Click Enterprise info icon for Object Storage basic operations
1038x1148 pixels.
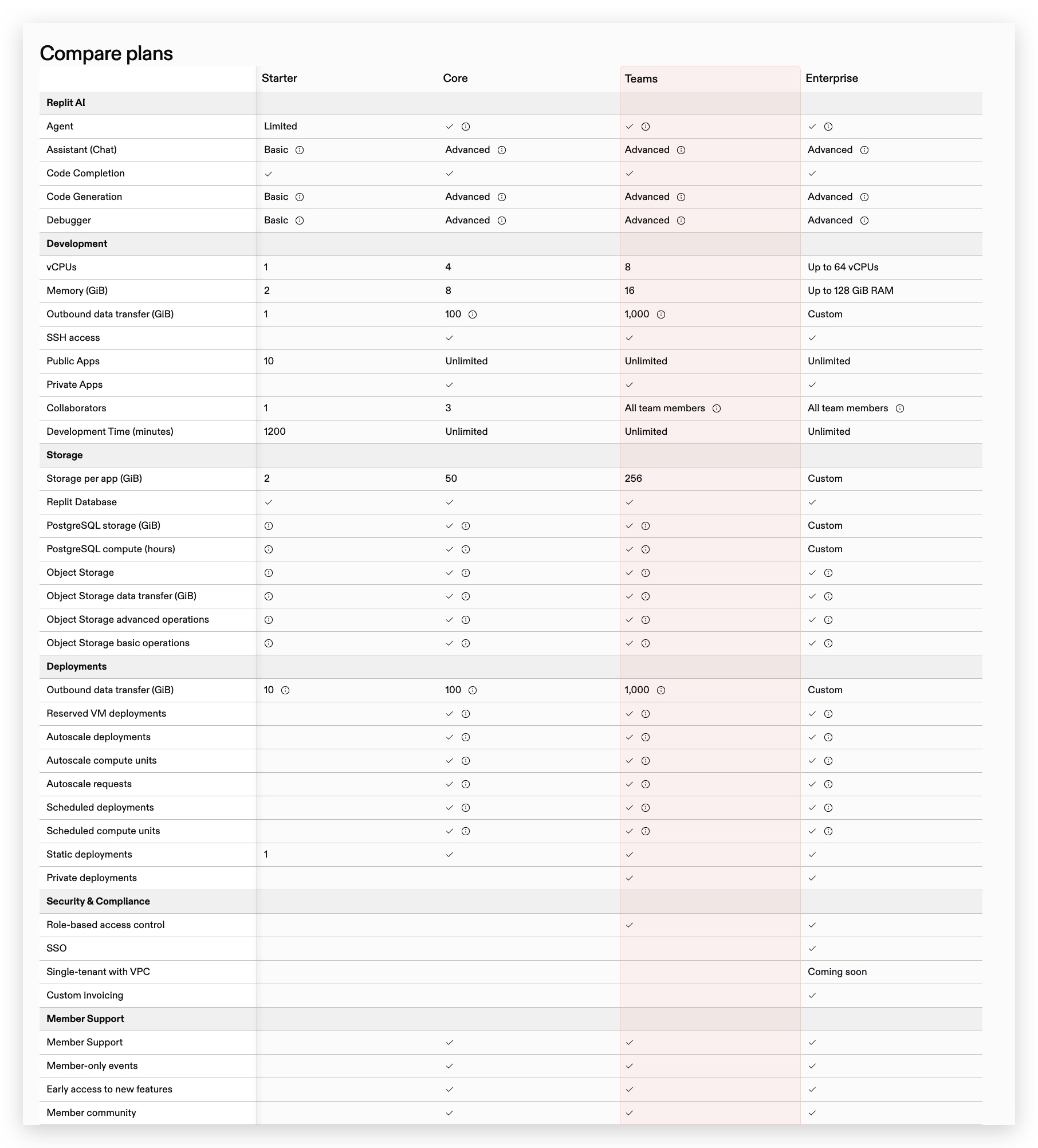(x=828, y=643)
